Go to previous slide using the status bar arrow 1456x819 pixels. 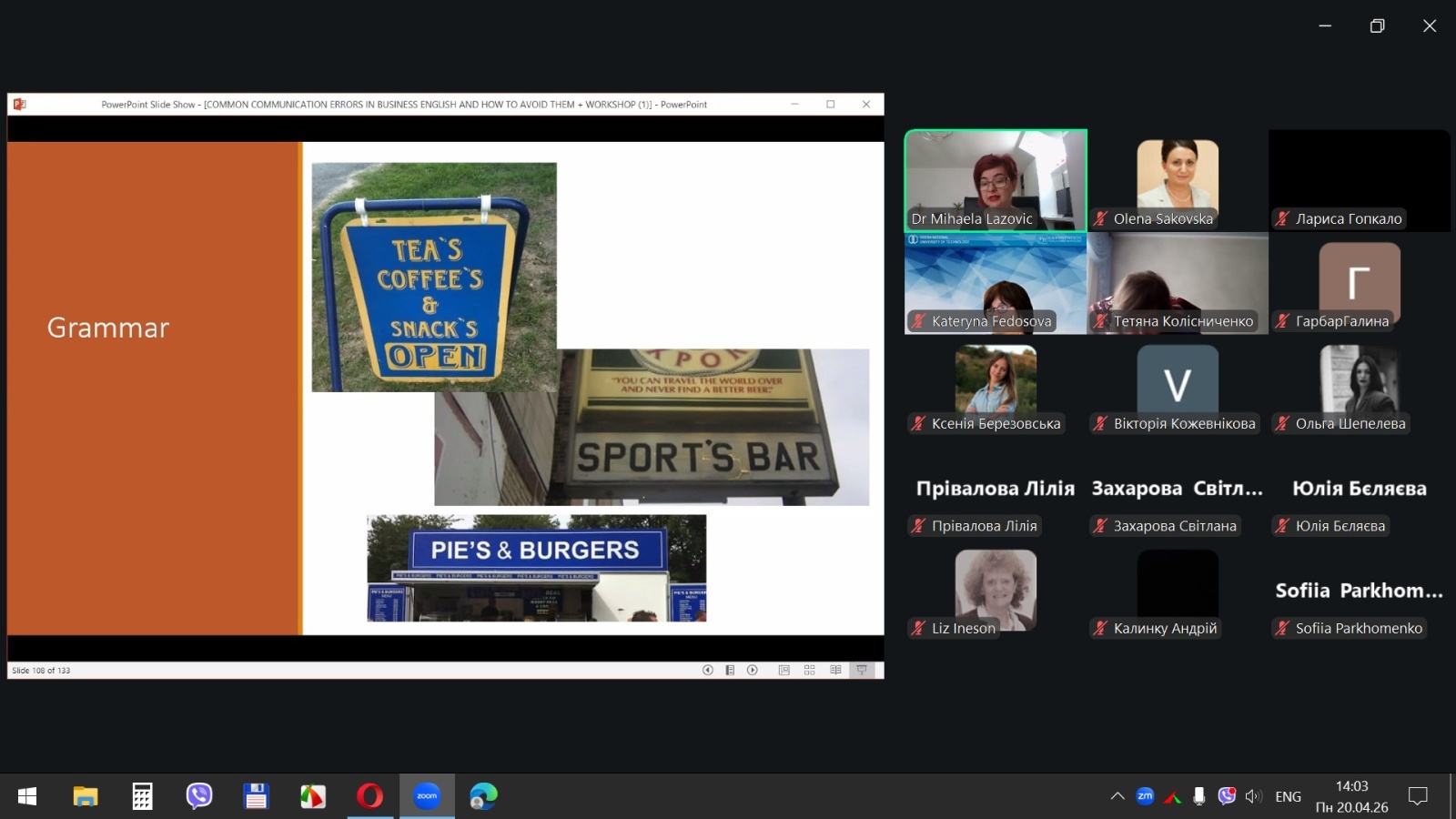click(707, 670)
